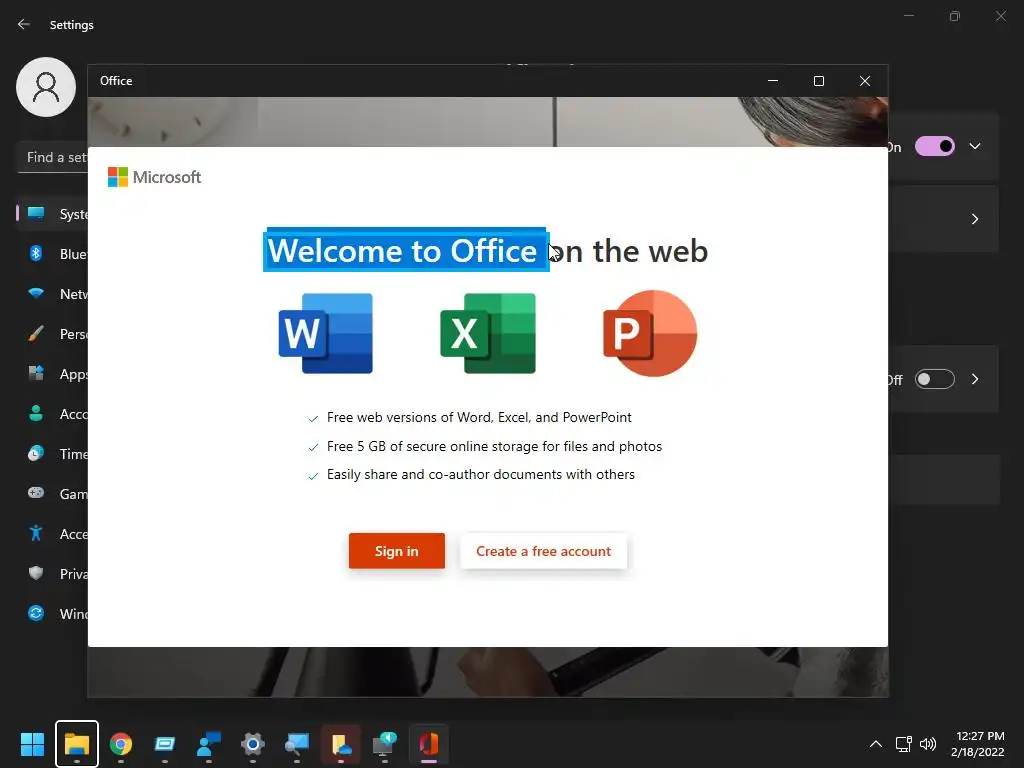1024x768 pixels.
Task: Open Bluetooth category in Settings sidebar
Action: (x=53, y=253)
